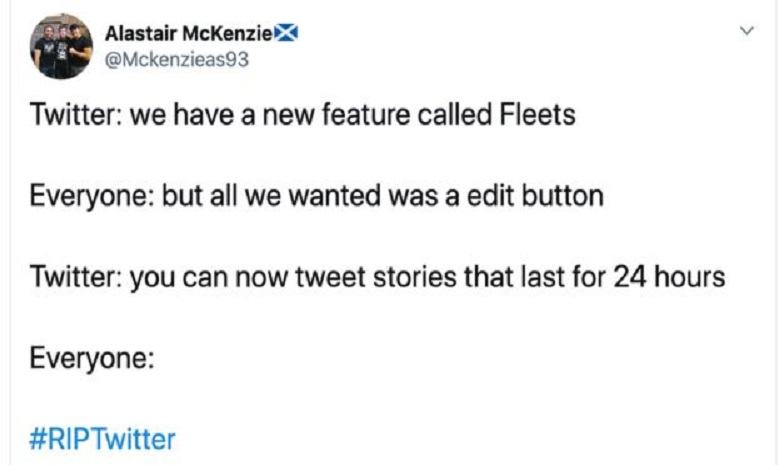Open Alastair McKenzie's profile avatar photo
780x465 pixels.
tap(62, 47)
